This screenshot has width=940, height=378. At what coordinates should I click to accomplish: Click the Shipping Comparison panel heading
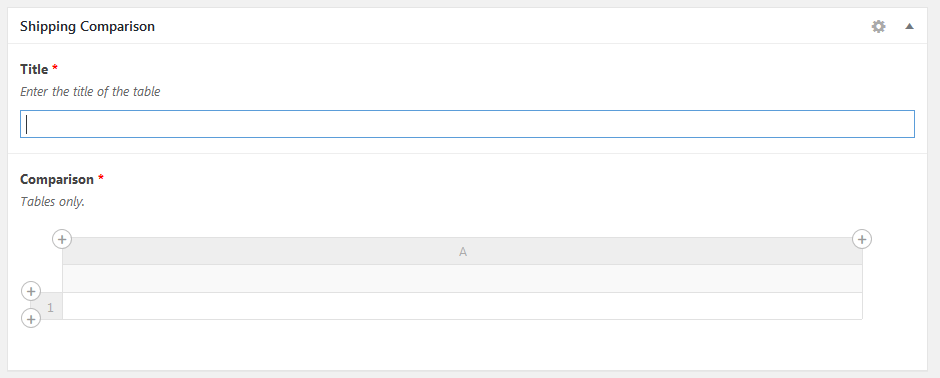(x=88, y=26)
